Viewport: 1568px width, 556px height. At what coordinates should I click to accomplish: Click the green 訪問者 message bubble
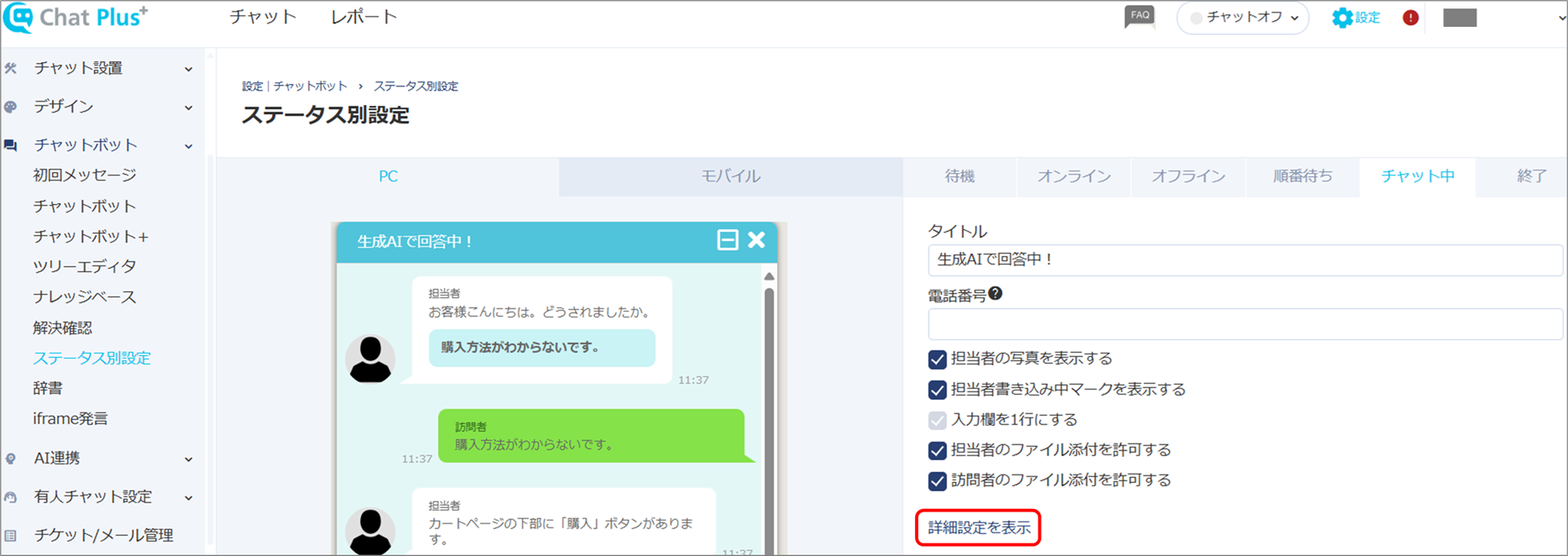[591, 436]
